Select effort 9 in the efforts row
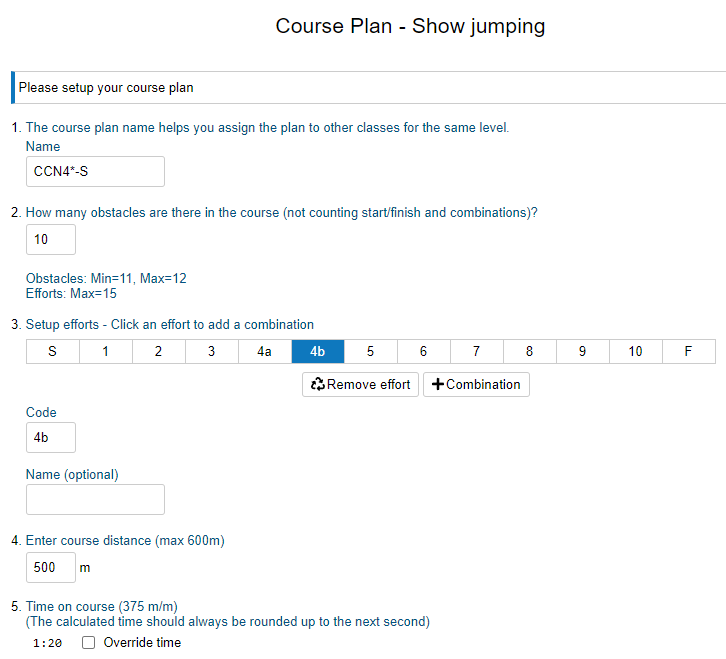726x659 pixels. point(582,352)
